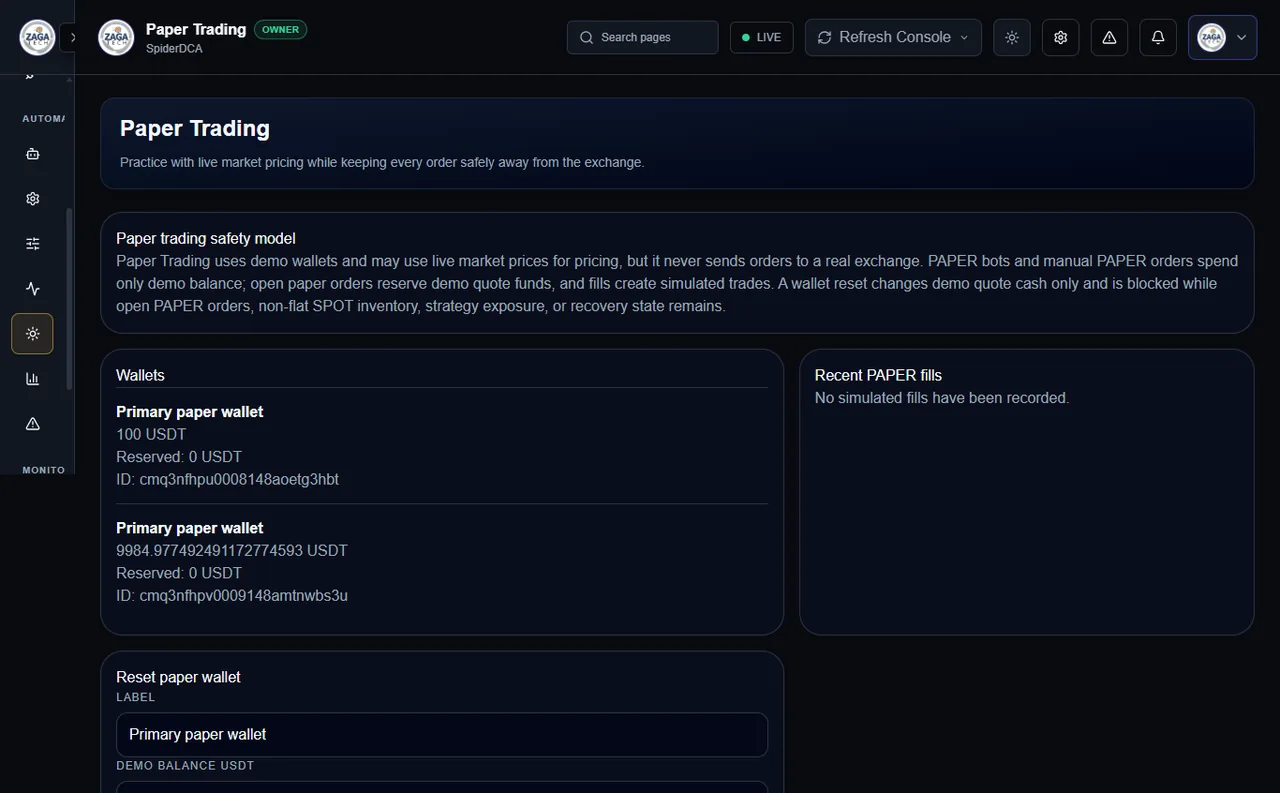Click the Zaga Tech logo in the sidebar
The height and width of the screenshot is (793, 1280).
pyautogui.click(x=38, y=38)
